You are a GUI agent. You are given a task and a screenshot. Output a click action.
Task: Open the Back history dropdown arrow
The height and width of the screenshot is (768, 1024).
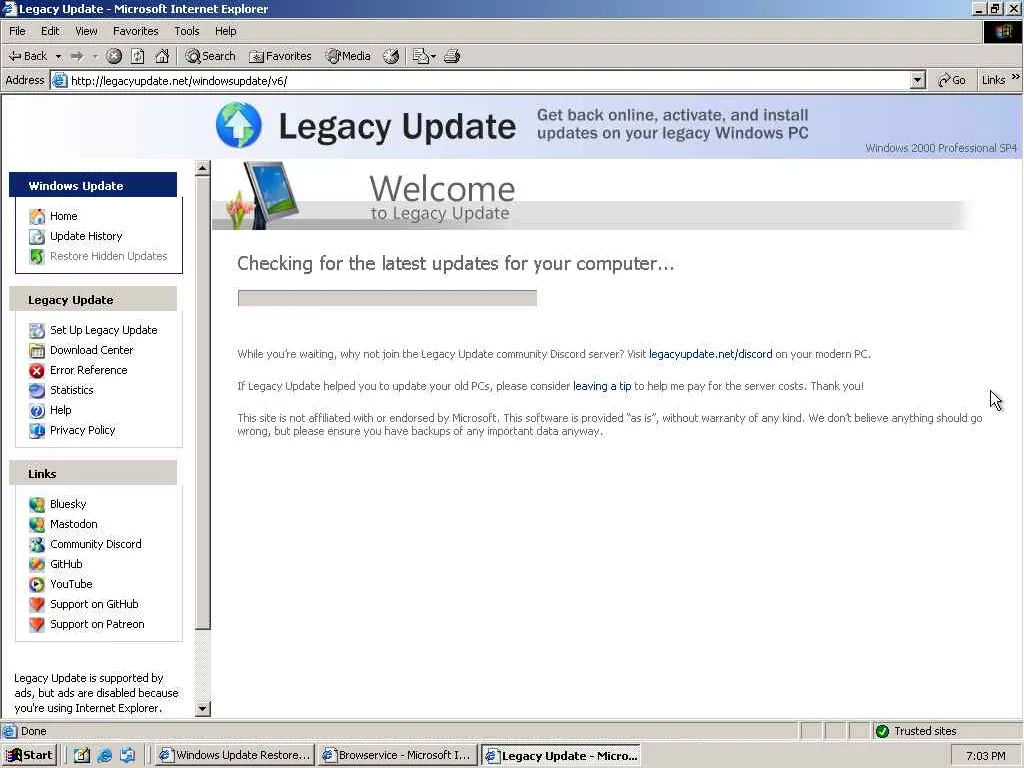point(58,56)
